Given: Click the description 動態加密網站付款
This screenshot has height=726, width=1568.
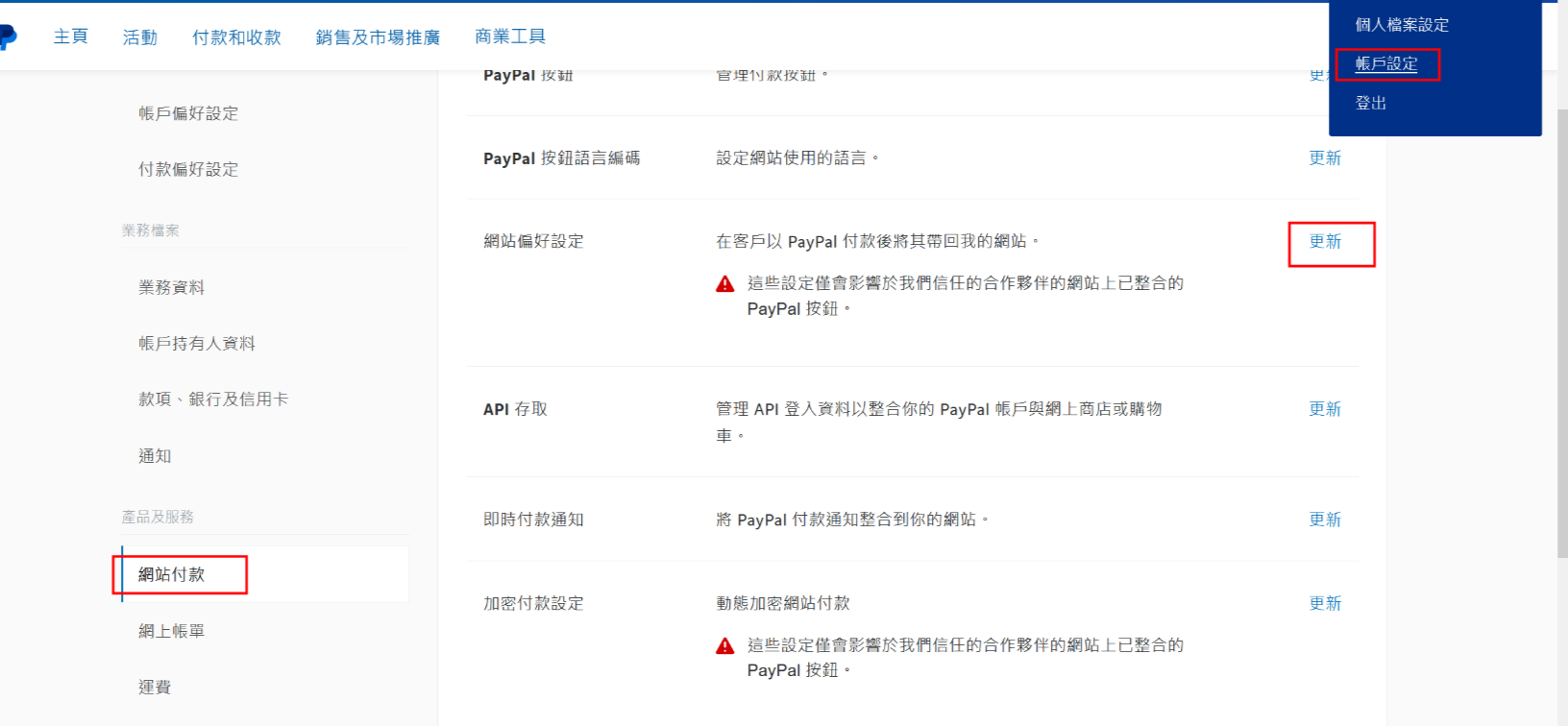Looking at the screenshot, I should coord(783,603).
